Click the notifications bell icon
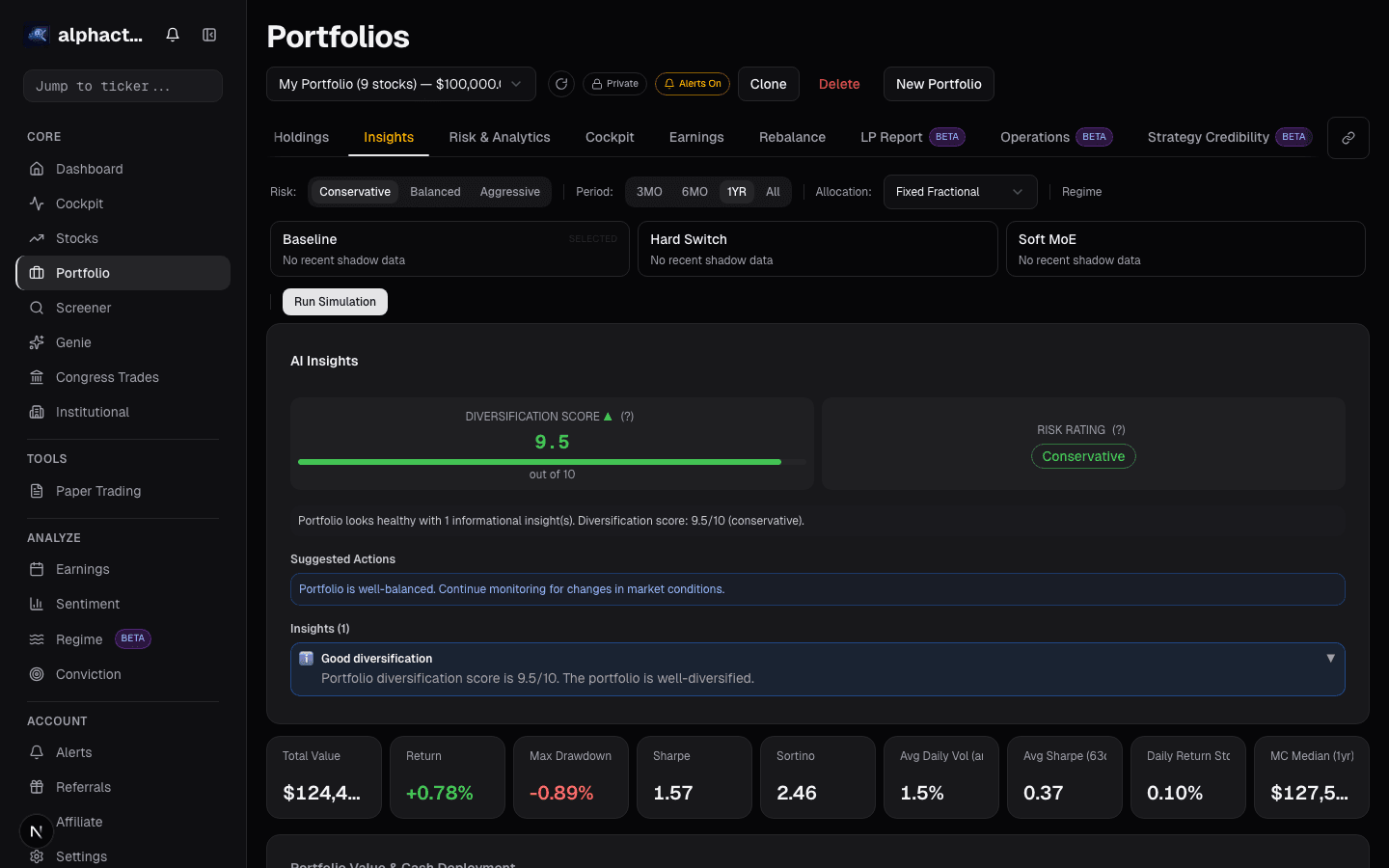Image resolution: width=1389 pixels, height=868 pixels. (x=172, y=34)
